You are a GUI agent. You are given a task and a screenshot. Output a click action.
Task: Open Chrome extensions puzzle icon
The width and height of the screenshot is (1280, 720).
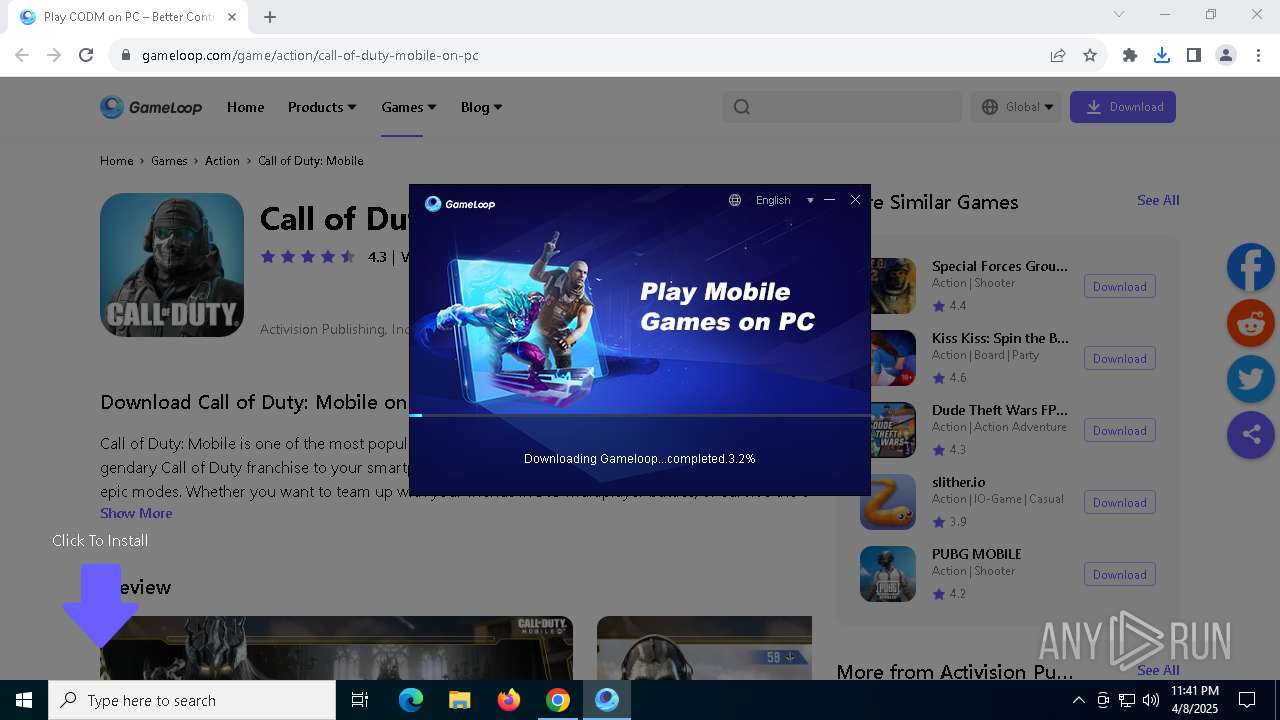pos(1130,55)
